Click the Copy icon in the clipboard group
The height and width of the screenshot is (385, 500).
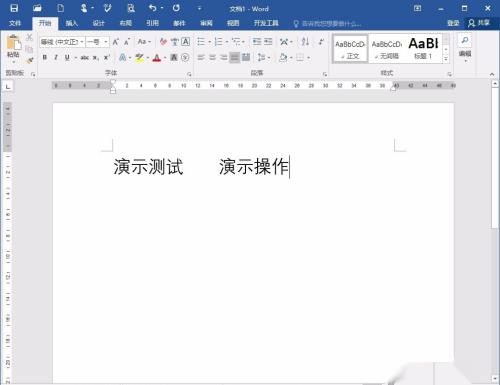[29, 49]
